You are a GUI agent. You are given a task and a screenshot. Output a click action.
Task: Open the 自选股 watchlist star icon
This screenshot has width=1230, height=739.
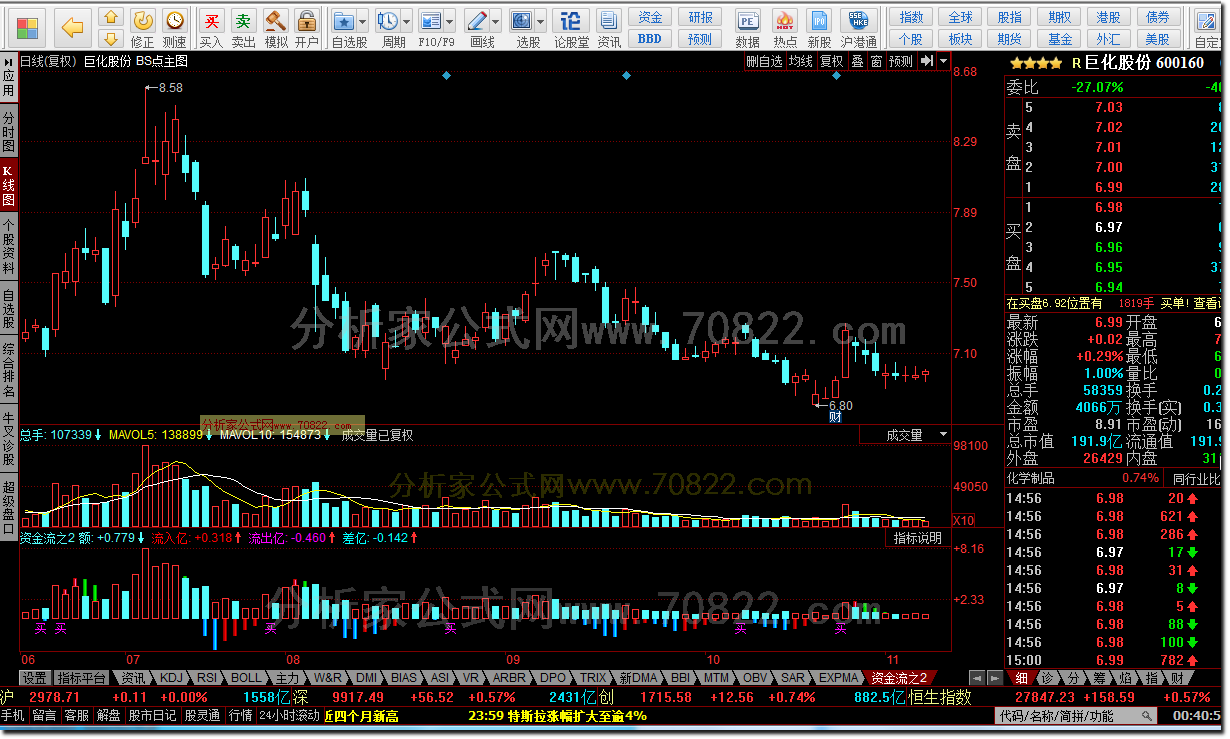344,21
